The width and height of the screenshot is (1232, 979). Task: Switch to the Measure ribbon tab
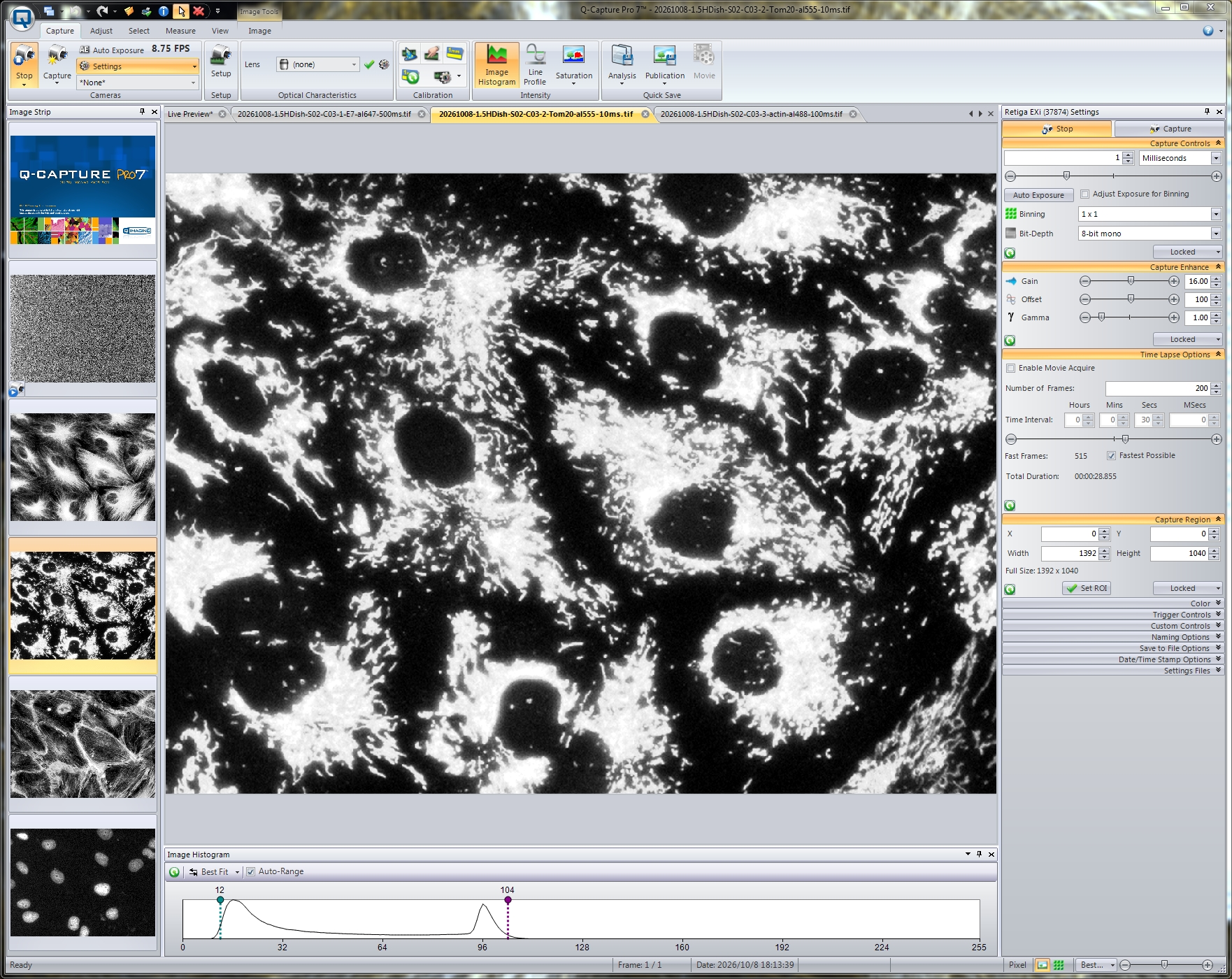180,31
